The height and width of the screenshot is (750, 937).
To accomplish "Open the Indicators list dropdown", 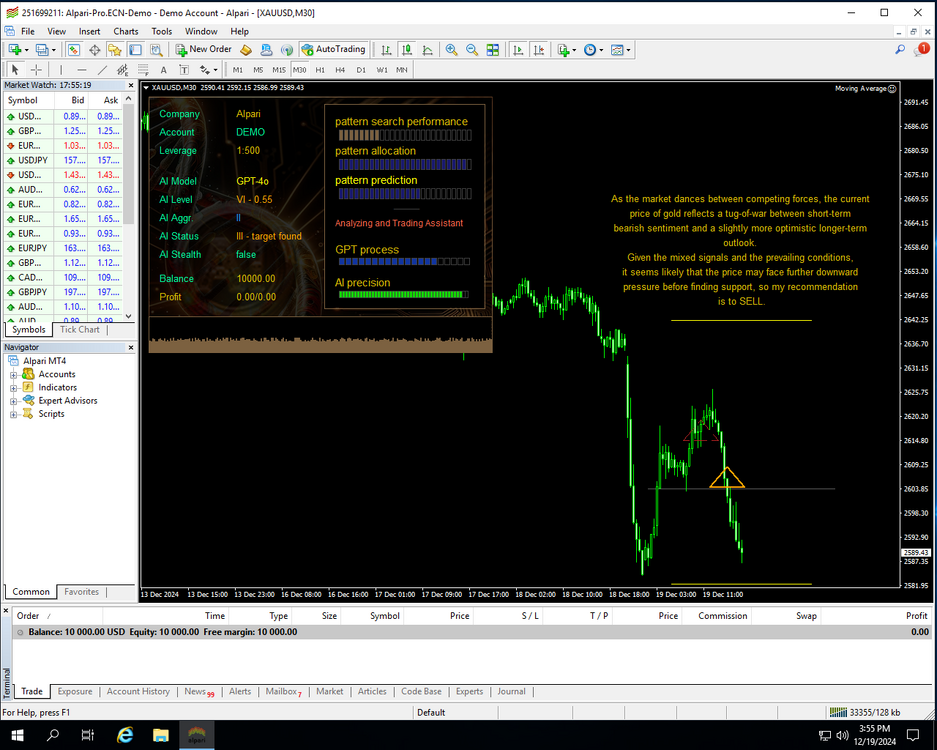I will click(x=566, y=50).
